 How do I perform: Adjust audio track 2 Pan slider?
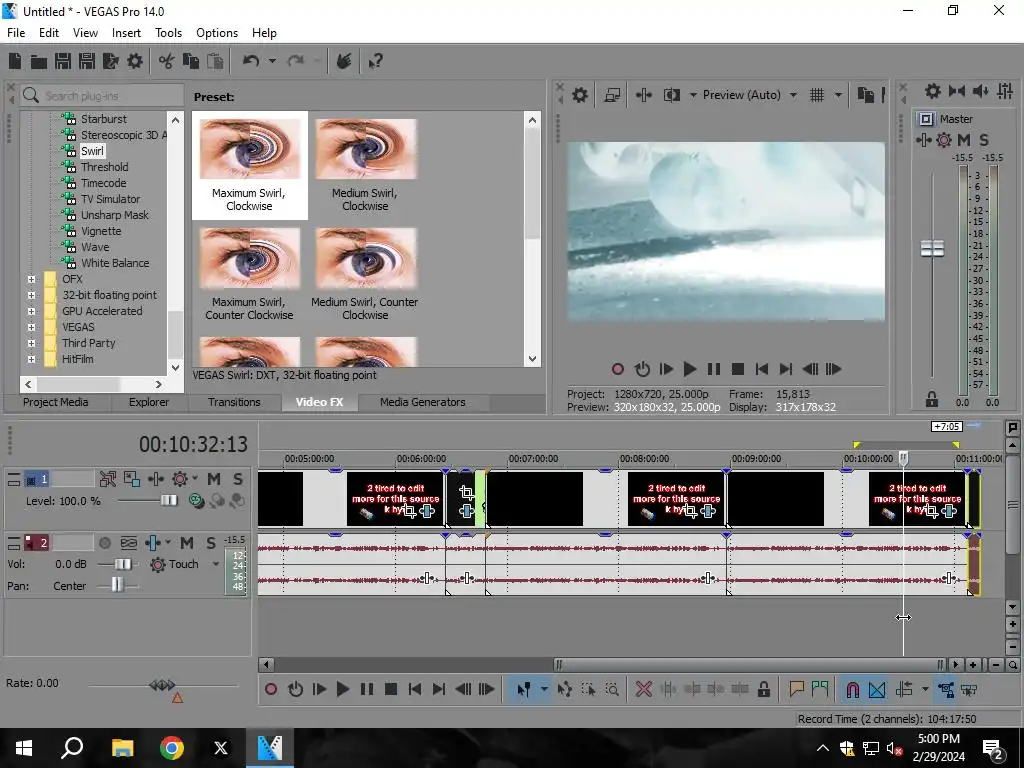[117, 586]
